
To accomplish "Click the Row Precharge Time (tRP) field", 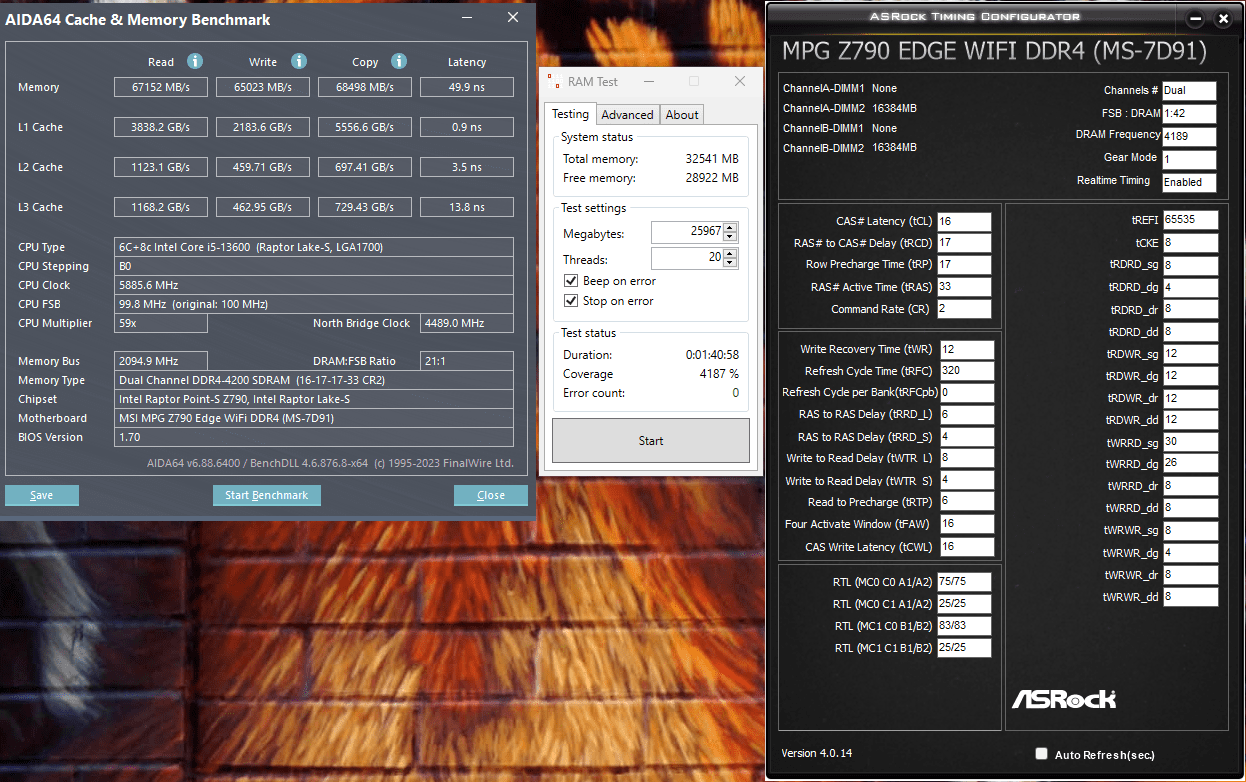I will [x=964, y=265].
